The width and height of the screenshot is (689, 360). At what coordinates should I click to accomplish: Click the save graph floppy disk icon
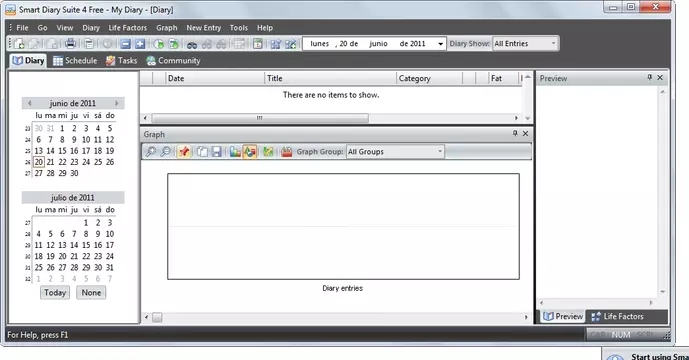pyautogui.click(x=216, y=152)
